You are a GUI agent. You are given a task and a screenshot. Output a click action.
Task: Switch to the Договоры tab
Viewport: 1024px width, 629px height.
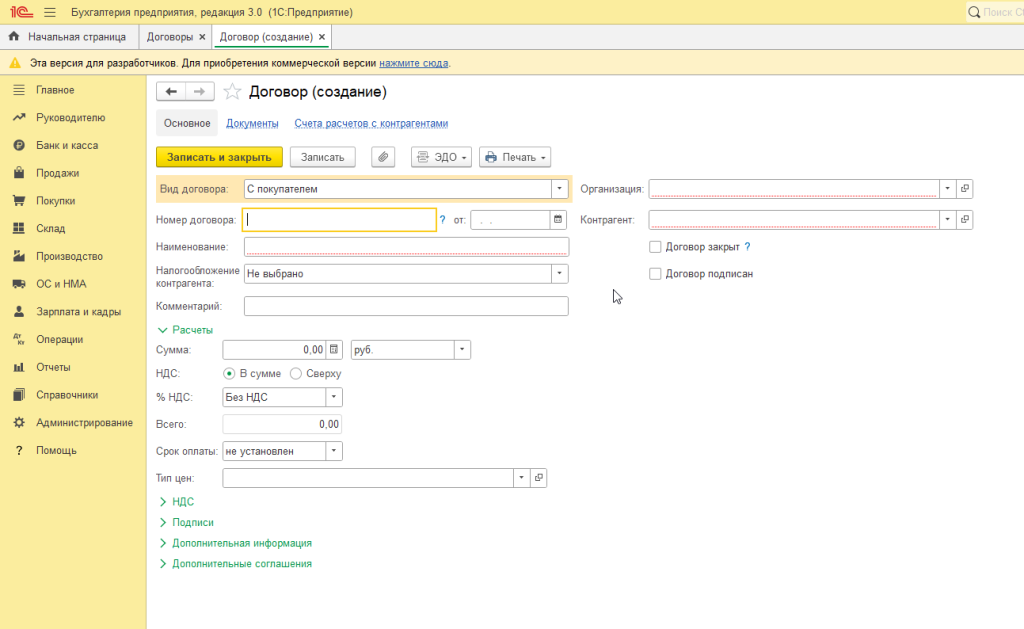click(169, 36)
